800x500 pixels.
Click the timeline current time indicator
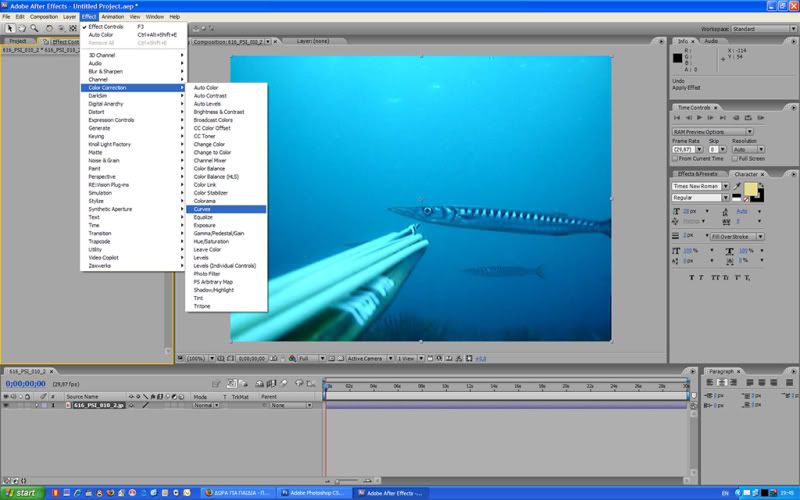[325, 385]
